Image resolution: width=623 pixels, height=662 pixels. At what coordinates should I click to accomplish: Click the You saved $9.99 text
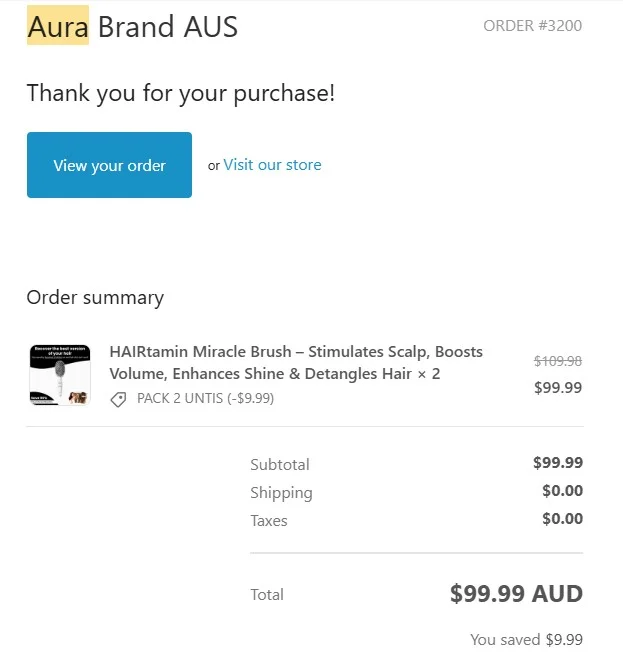pyautogui.click(x=526, y=640)
